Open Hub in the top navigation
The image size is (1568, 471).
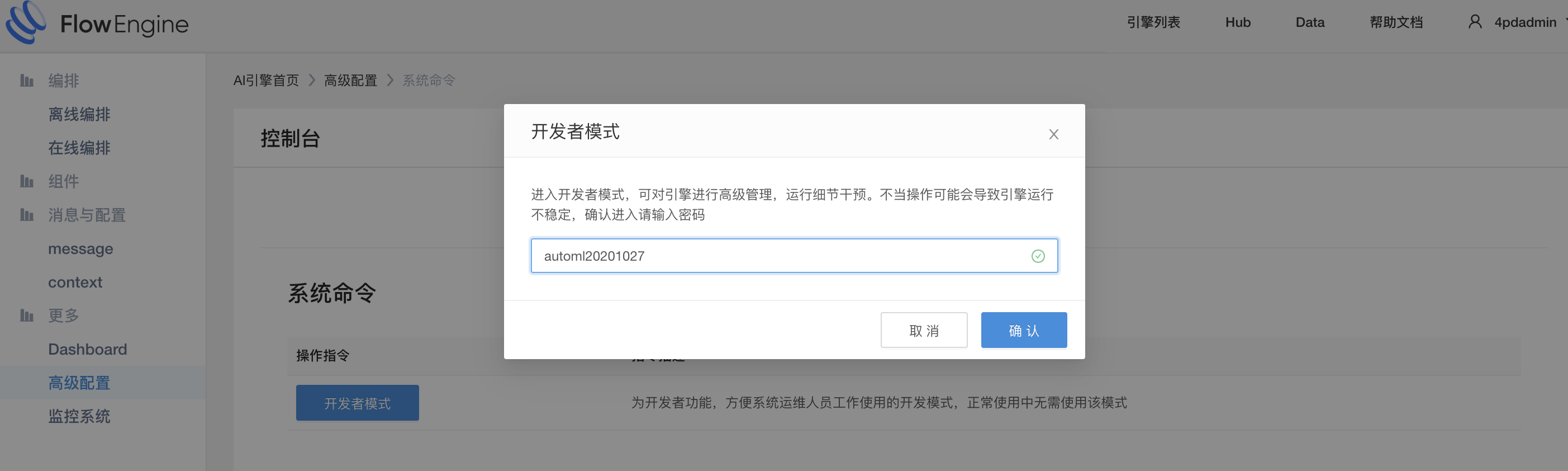[x=1238, y=22]
